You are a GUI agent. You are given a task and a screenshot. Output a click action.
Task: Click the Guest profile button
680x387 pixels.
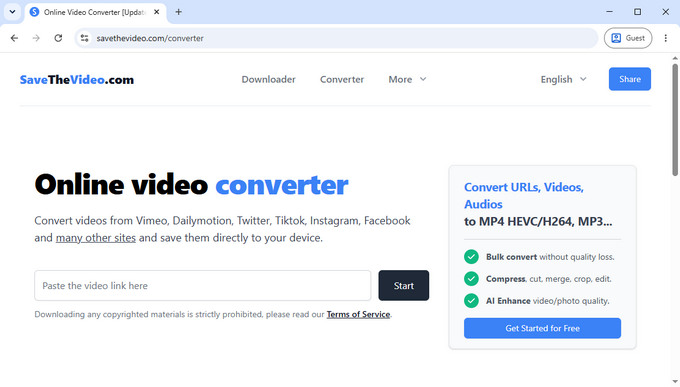[x=628, y=38]
